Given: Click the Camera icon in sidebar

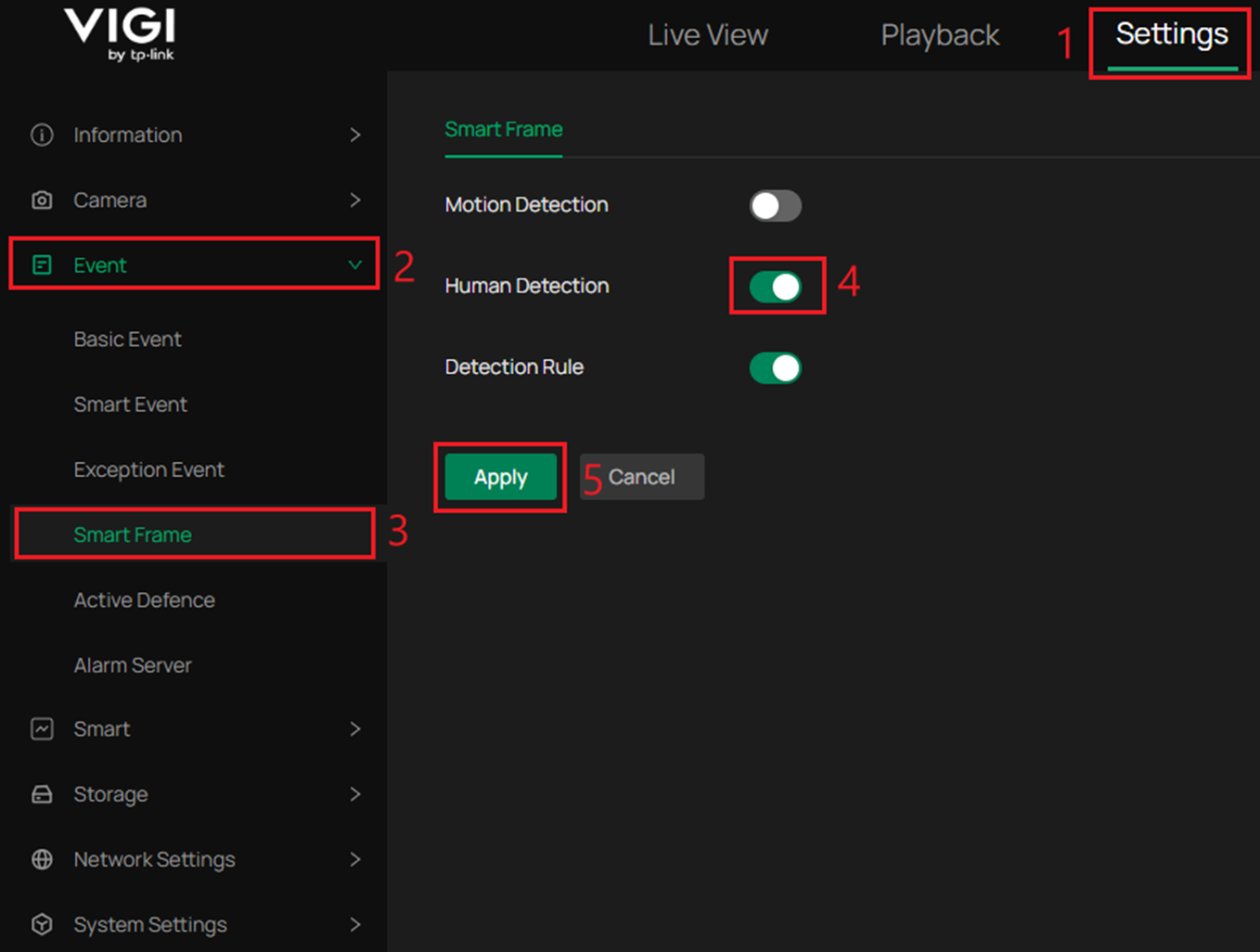Looking at the screenshot, I should click(42, 200).
